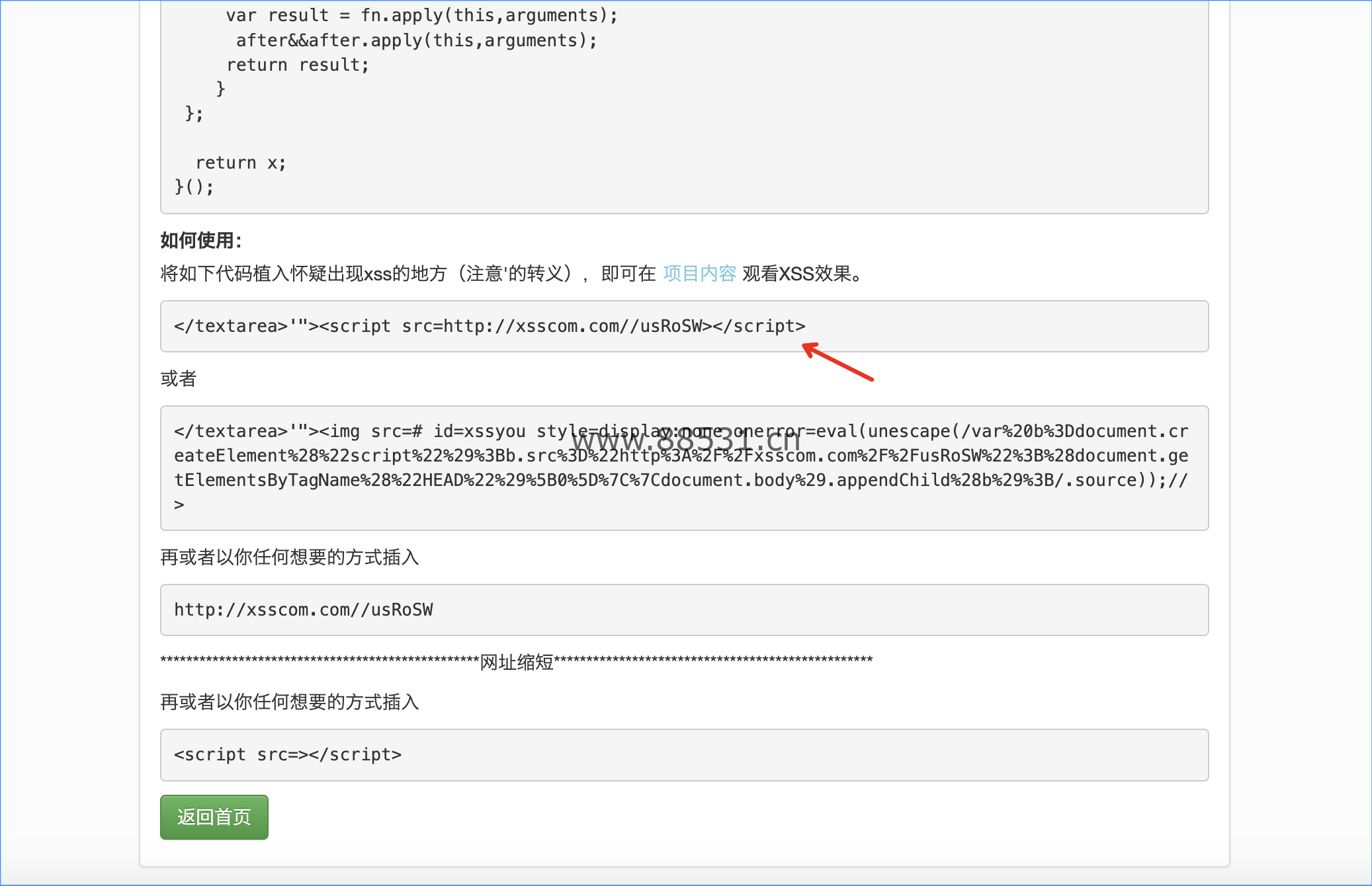Click the 或者 label text
This screenshot has width=1372, height=886.
coord(179,379)
